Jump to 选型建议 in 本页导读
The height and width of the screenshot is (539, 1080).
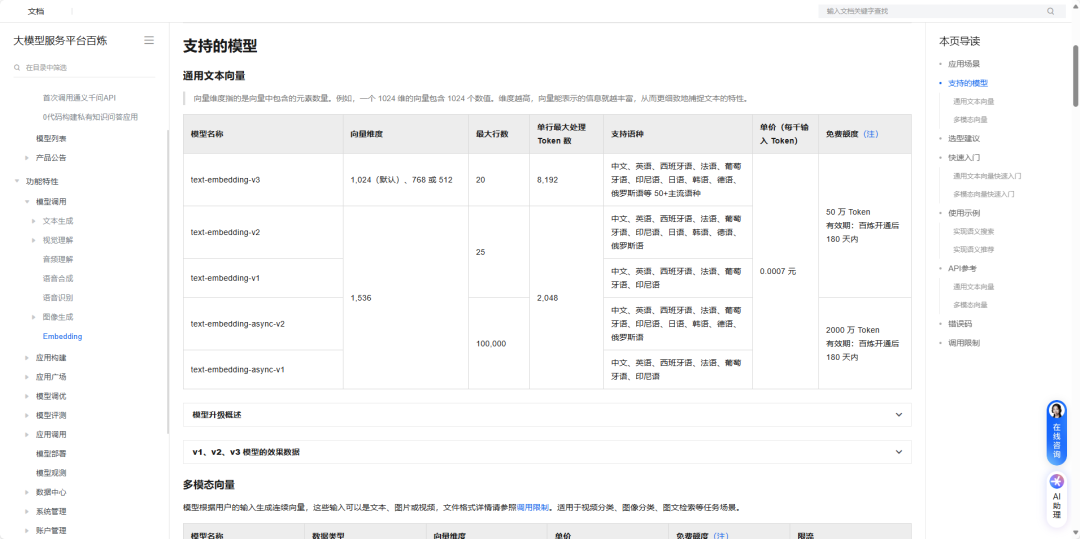pyautogui.click(x=963, y=138)
